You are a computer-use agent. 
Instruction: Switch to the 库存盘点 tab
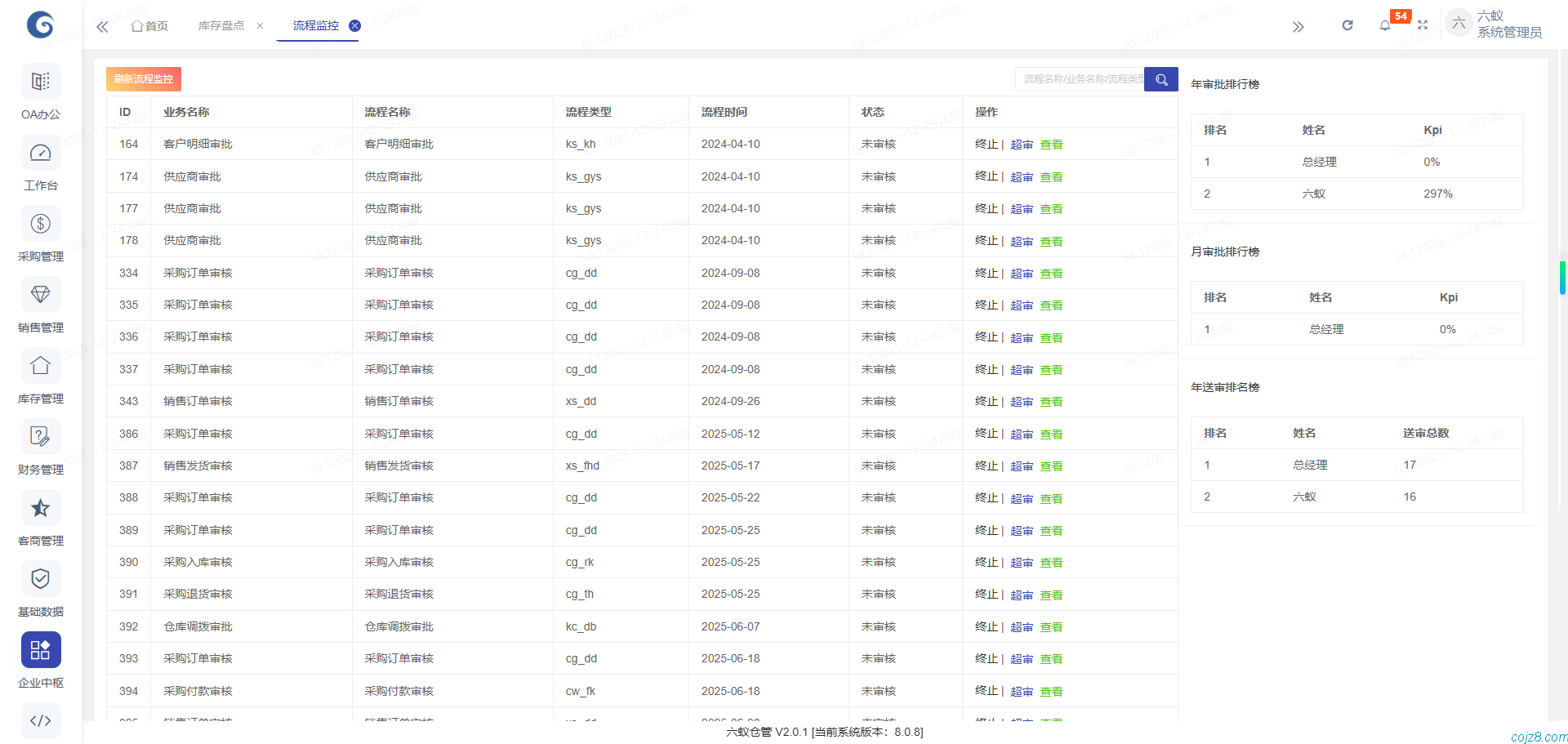tap(221, 25)
